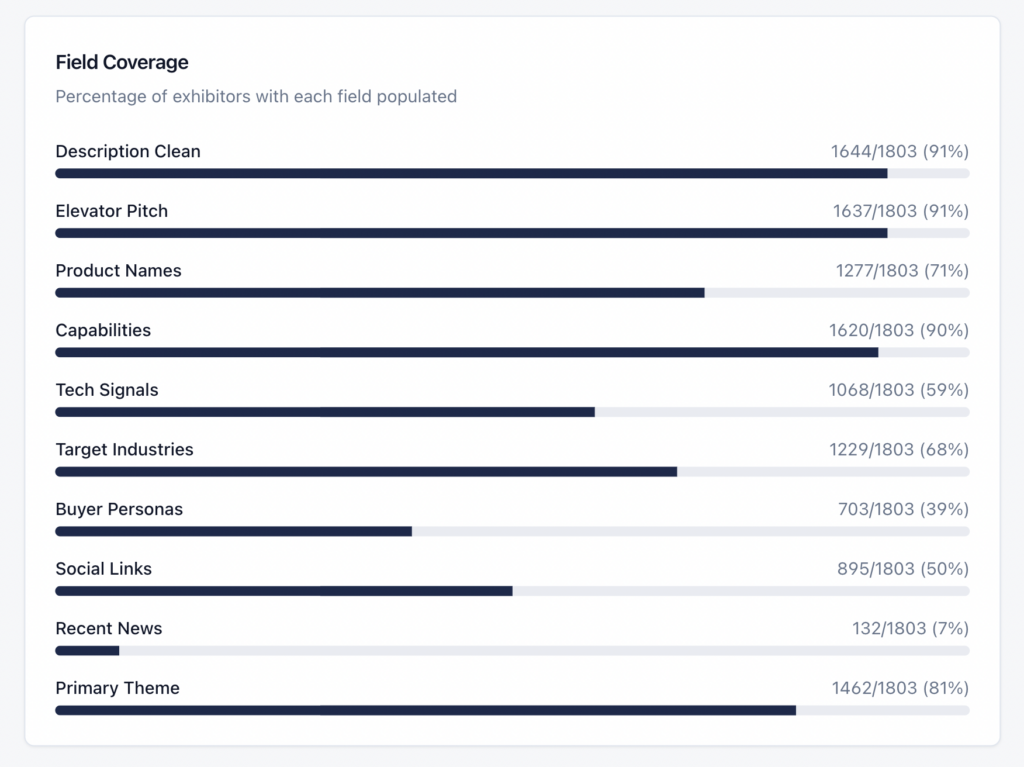Click the Target Industries label
The height and width of the screenshot is (767, 1024).
(124, 450)
